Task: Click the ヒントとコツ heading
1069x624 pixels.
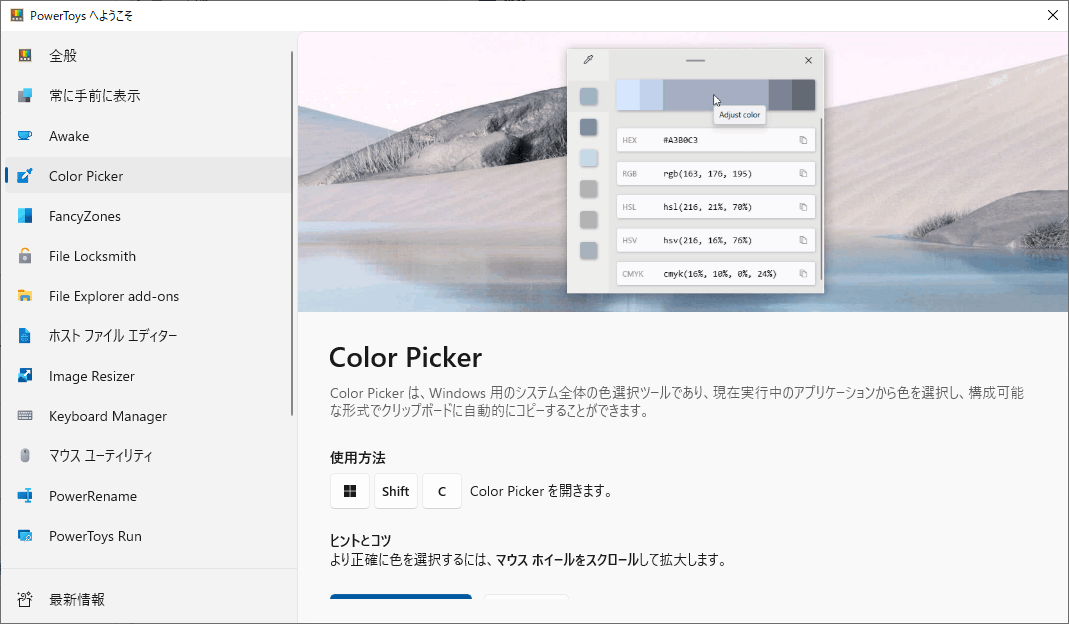Action: [361, 541]
